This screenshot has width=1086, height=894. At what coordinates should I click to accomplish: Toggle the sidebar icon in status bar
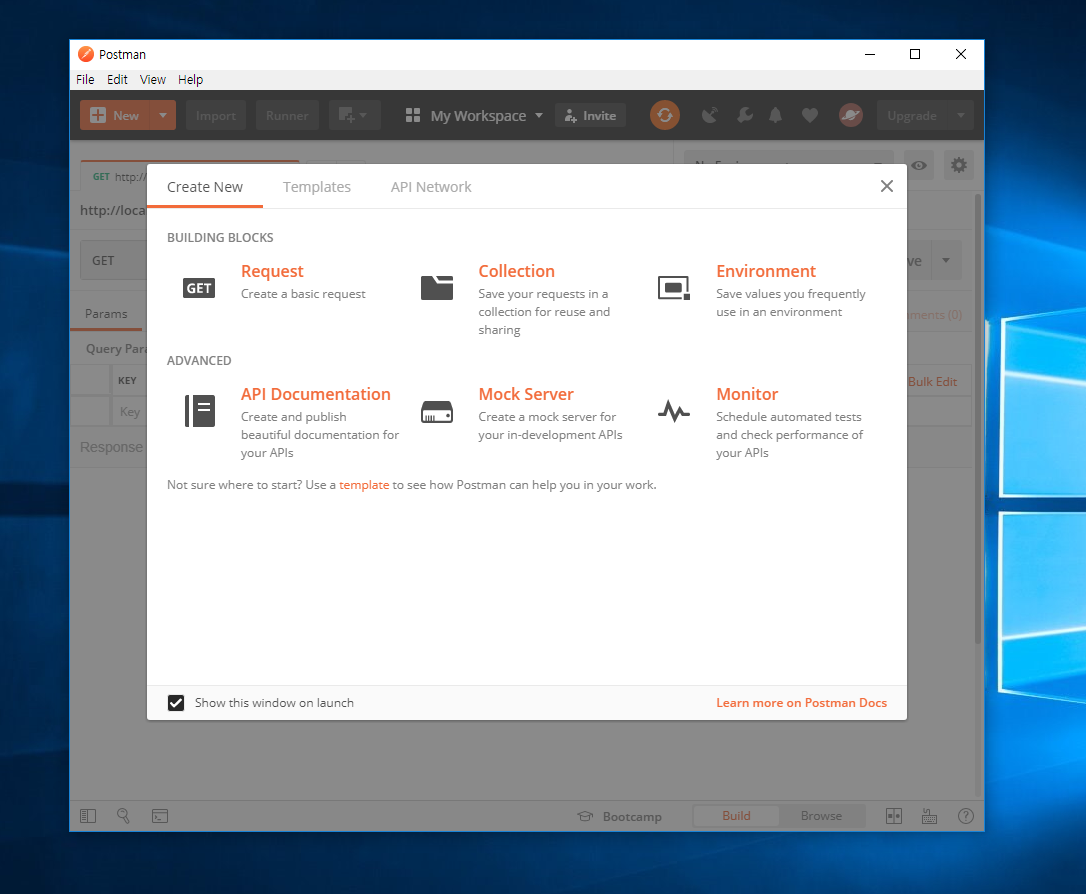88,816
